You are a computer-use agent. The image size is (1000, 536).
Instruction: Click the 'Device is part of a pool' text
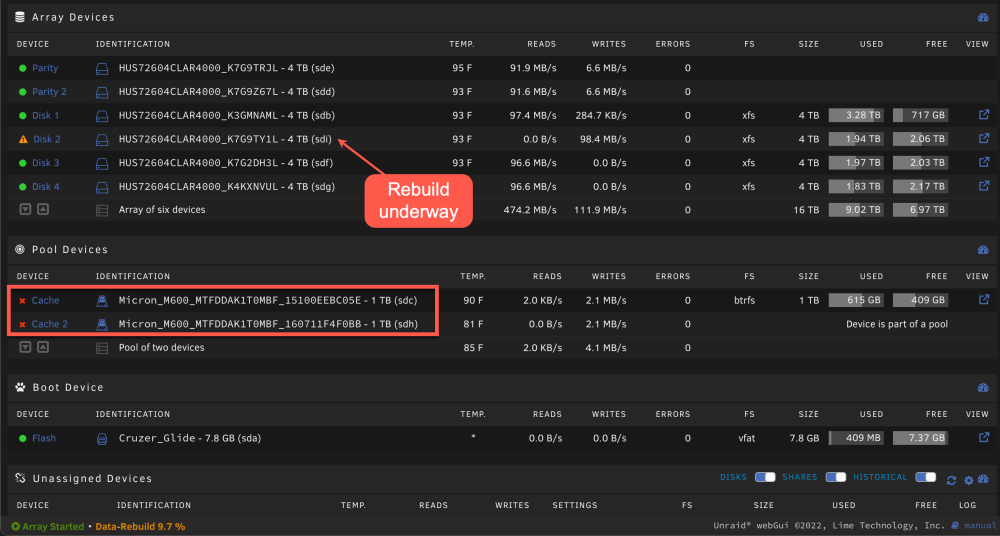(897, 324)
